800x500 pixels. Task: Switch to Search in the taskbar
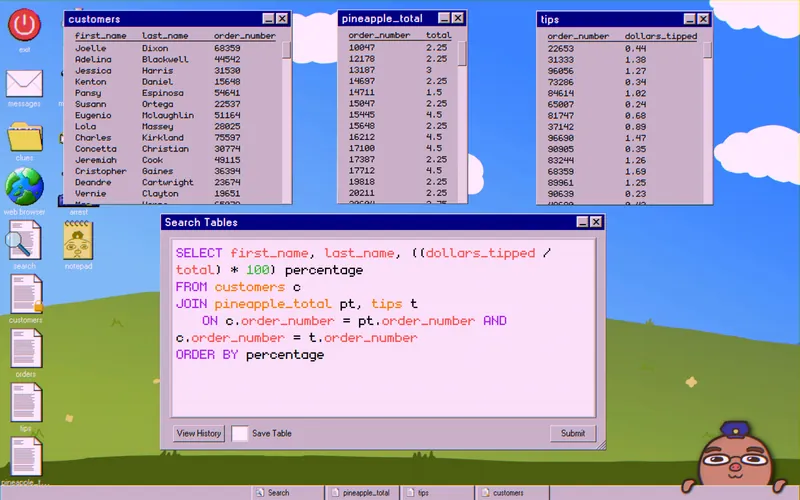(x=287, y=492)
